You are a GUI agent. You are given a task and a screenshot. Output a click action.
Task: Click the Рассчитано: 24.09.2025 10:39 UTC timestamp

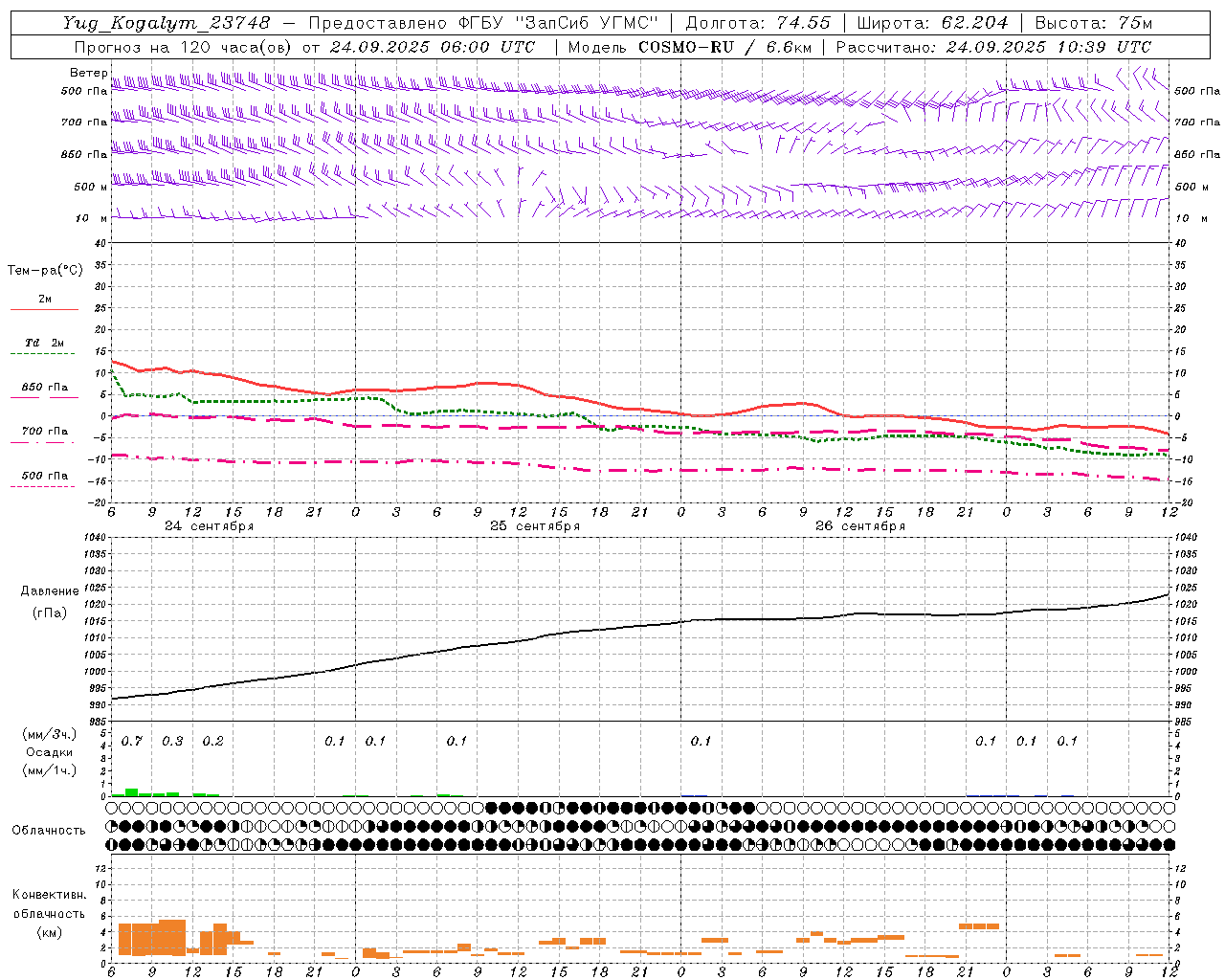tap(993, 47)
